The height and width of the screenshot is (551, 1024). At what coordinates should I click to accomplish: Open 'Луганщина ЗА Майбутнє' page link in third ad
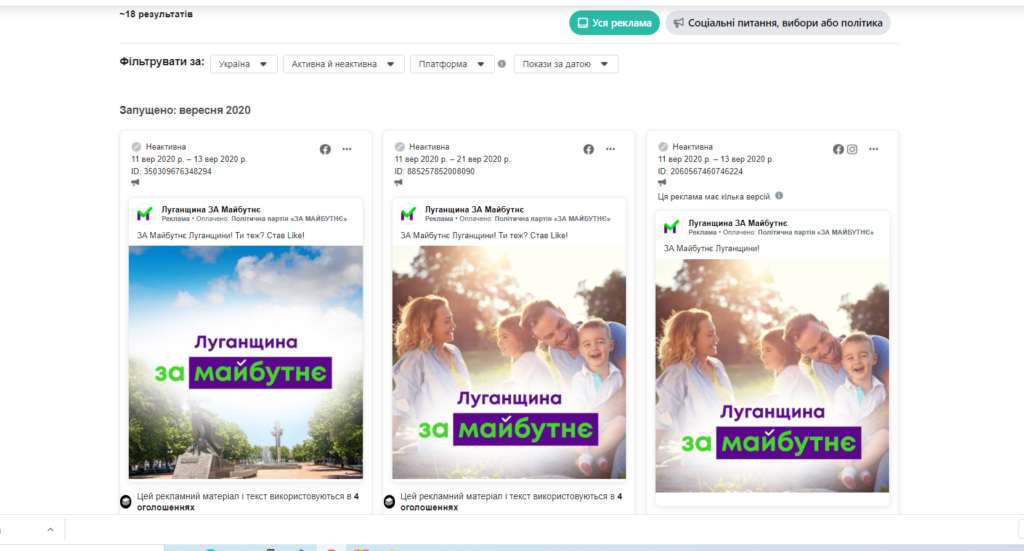coord(737,223)
